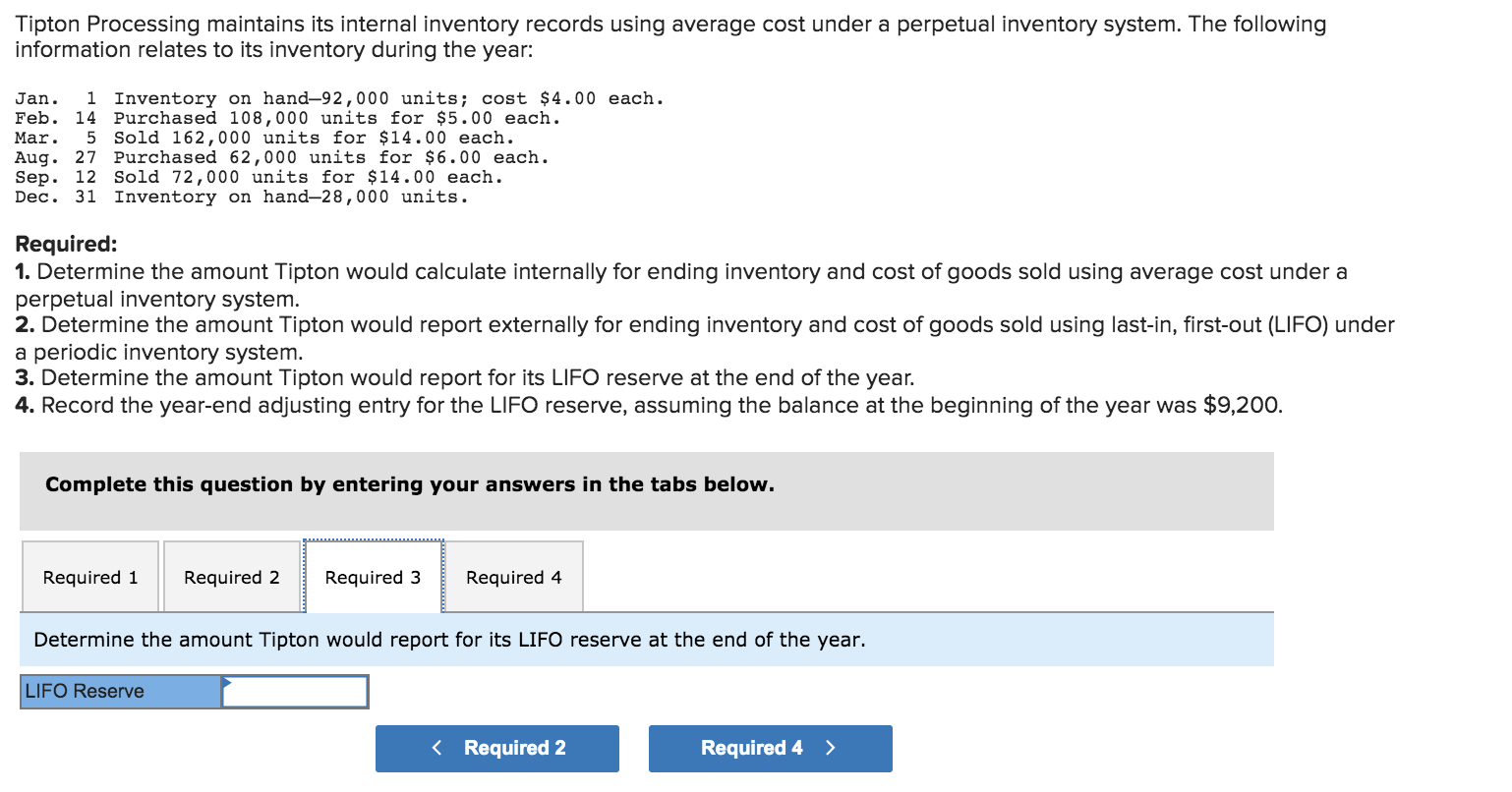This screenshot has height=792, width=1512.
Task: Select the active Required 3 tab
Action: 373,578
